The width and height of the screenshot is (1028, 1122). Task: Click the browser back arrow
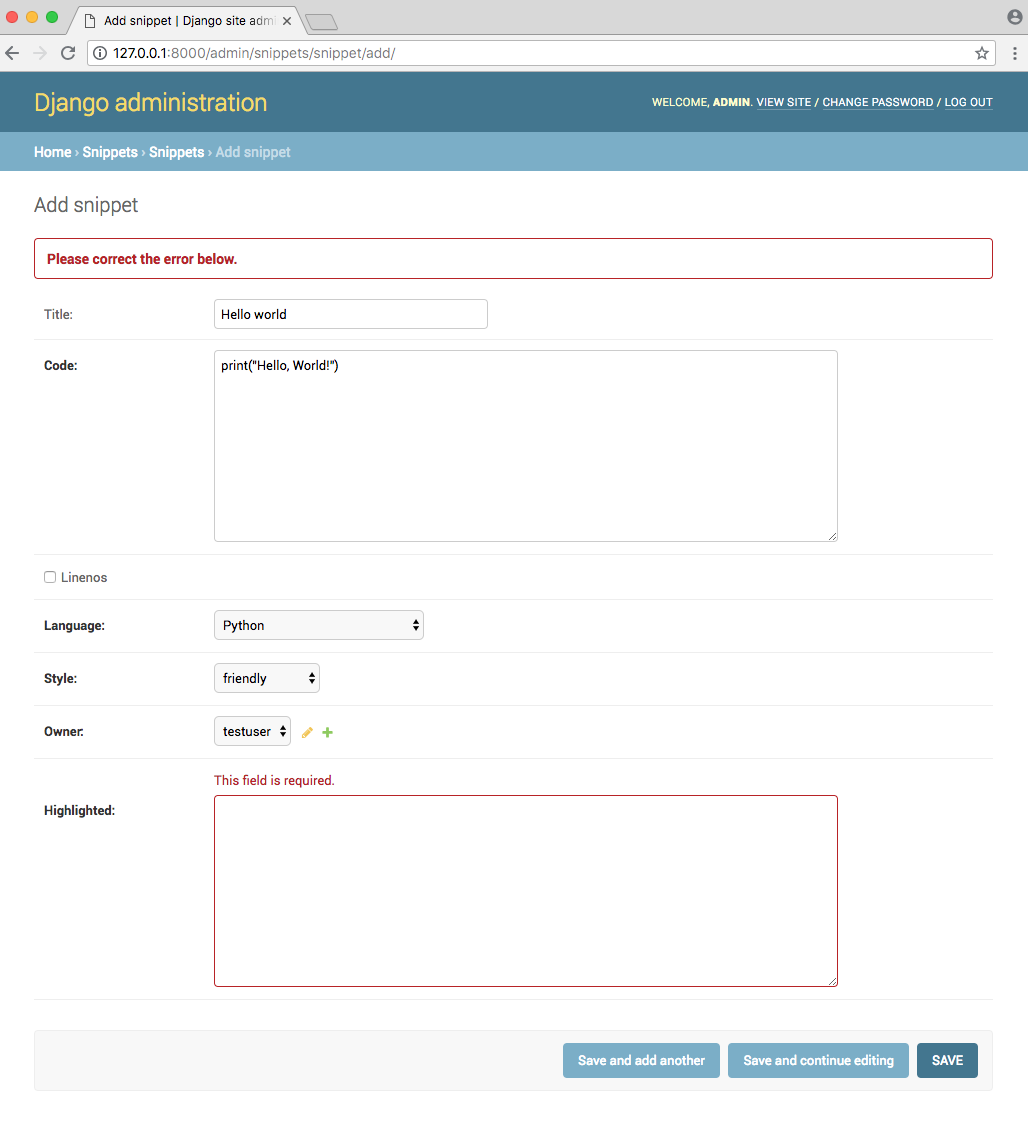tap(12, 53)
